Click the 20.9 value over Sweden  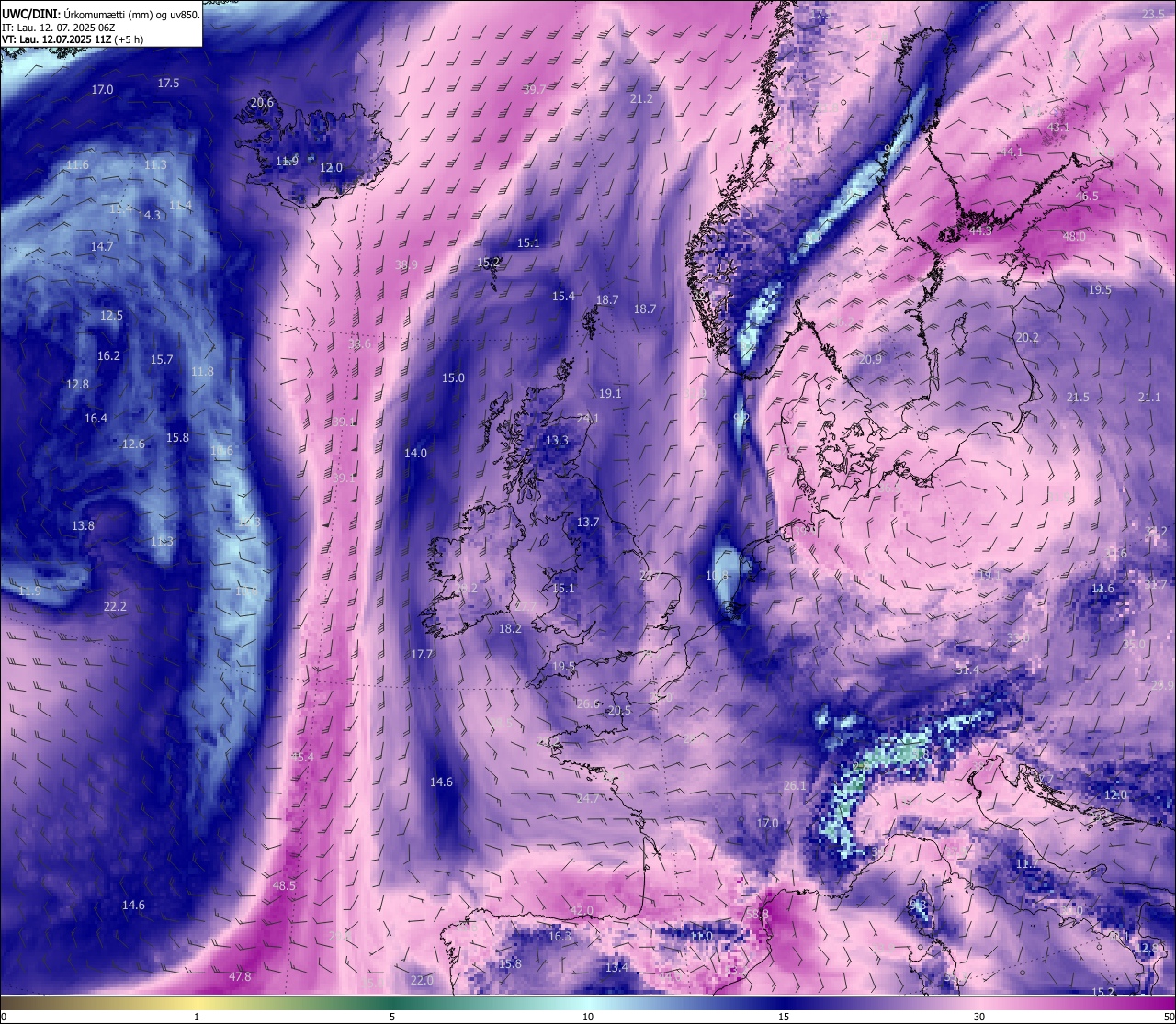click(870, 360)
